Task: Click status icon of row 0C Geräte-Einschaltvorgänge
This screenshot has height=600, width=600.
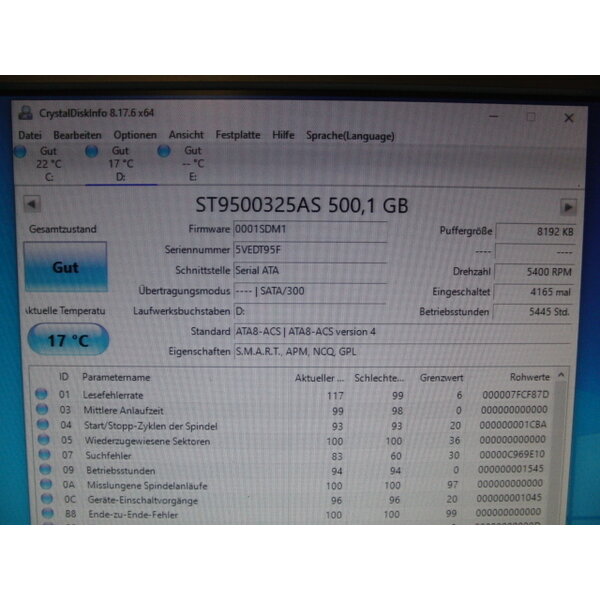Action: [47, 498]
